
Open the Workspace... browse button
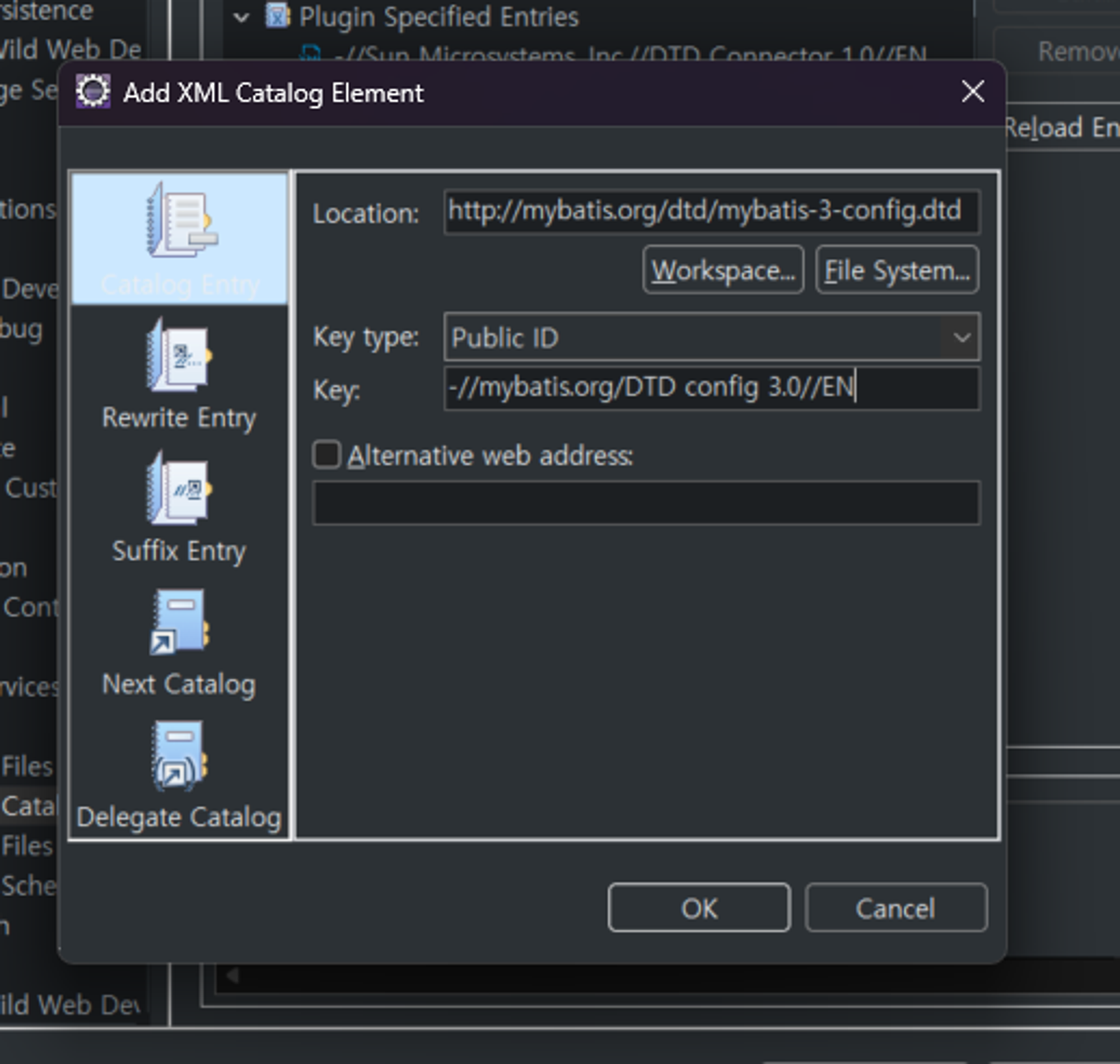point(723,270)
